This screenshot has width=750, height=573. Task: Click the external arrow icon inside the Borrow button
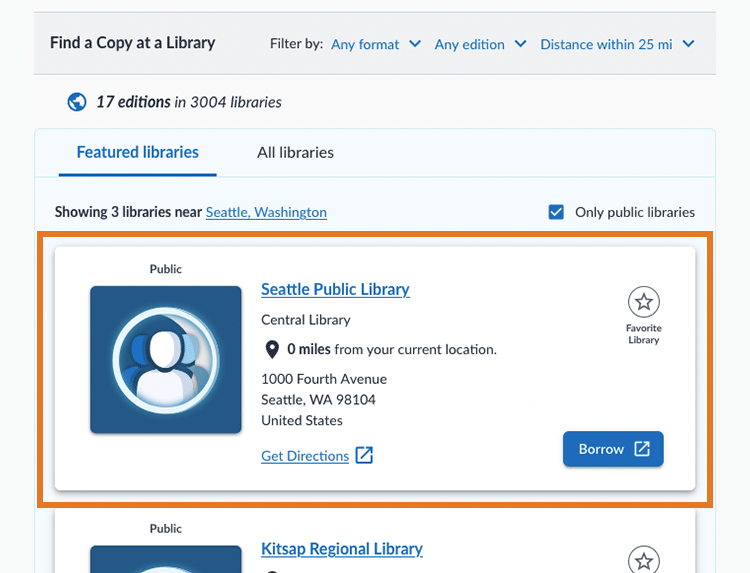click(642, 449)
